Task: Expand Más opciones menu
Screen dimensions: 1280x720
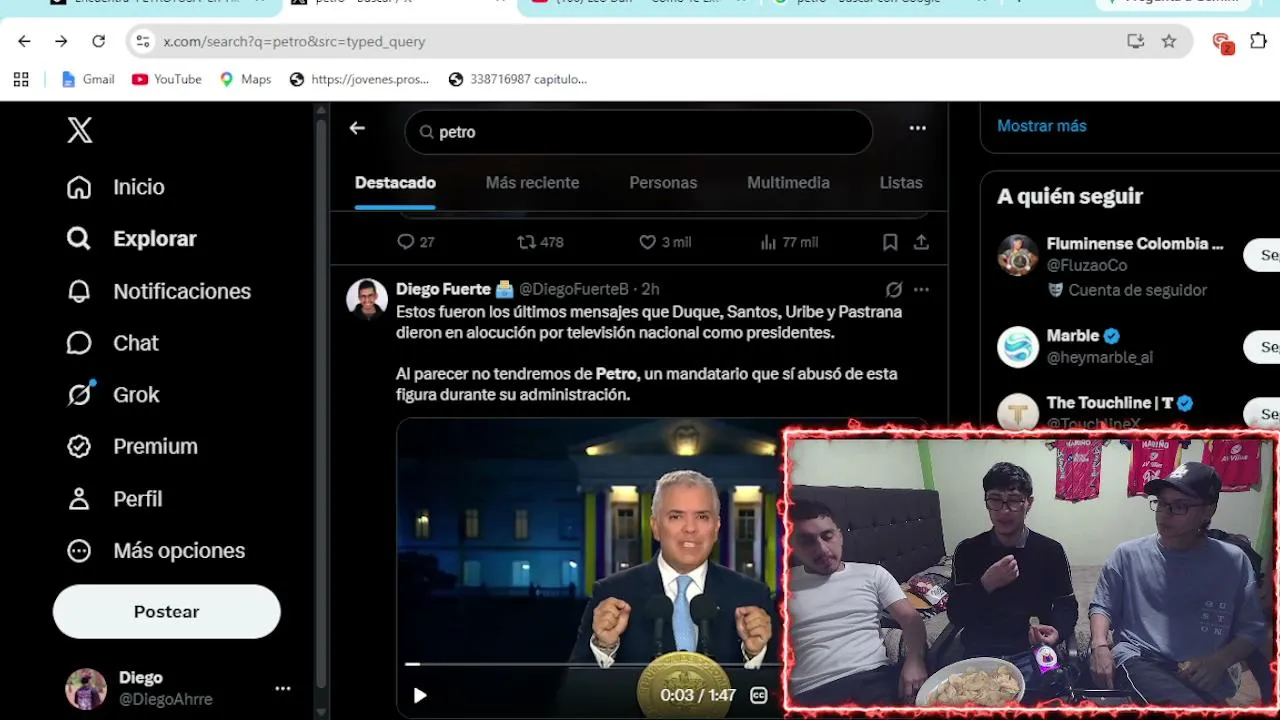Action: tap(155, 551)
